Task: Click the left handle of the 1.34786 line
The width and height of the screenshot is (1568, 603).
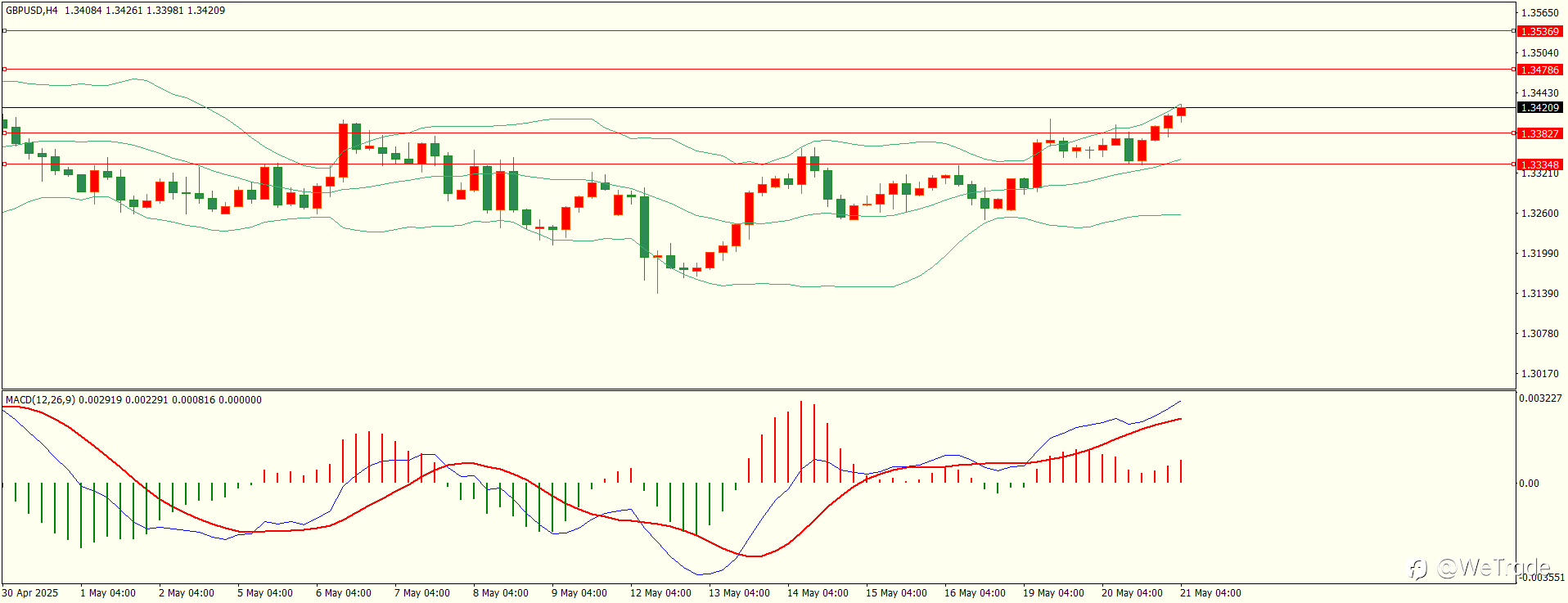Action: click(x=4, y=70)
